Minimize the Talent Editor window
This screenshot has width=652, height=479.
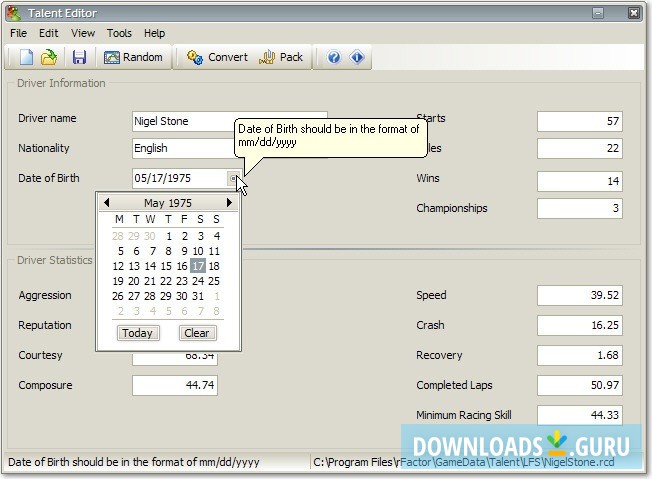598,13
